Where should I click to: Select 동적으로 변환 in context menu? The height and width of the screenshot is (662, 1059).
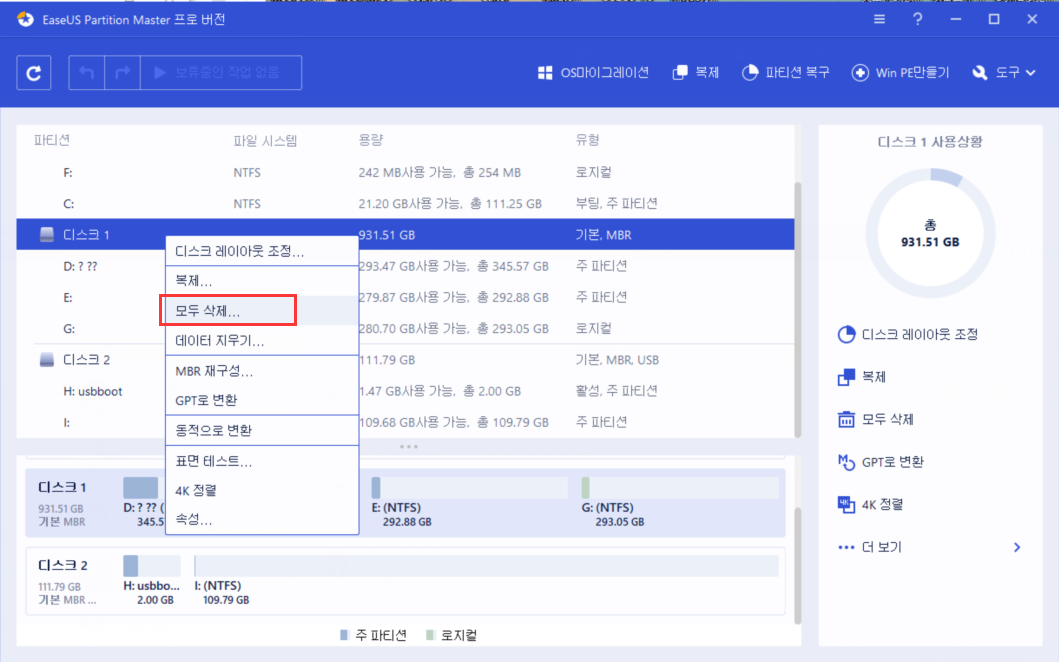click(x=262, y=430)
